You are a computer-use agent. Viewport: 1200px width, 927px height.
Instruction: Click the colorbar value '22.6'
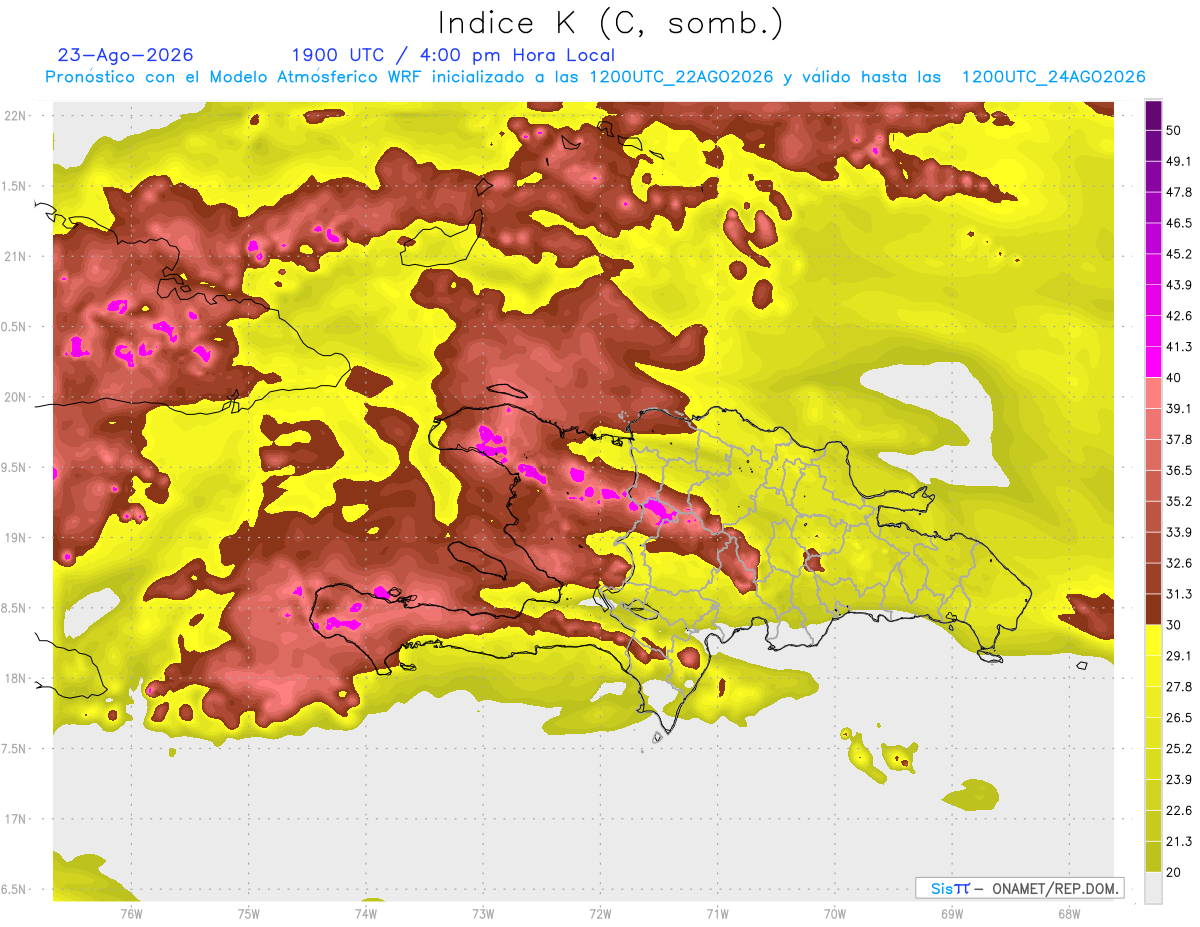pyautogui.click(x=1179, y=811)
